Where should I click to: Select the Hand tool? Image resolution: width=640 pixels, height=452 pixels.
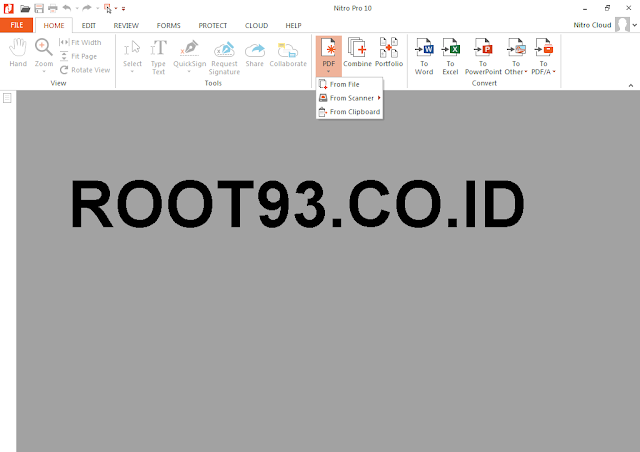coord(18,53)
